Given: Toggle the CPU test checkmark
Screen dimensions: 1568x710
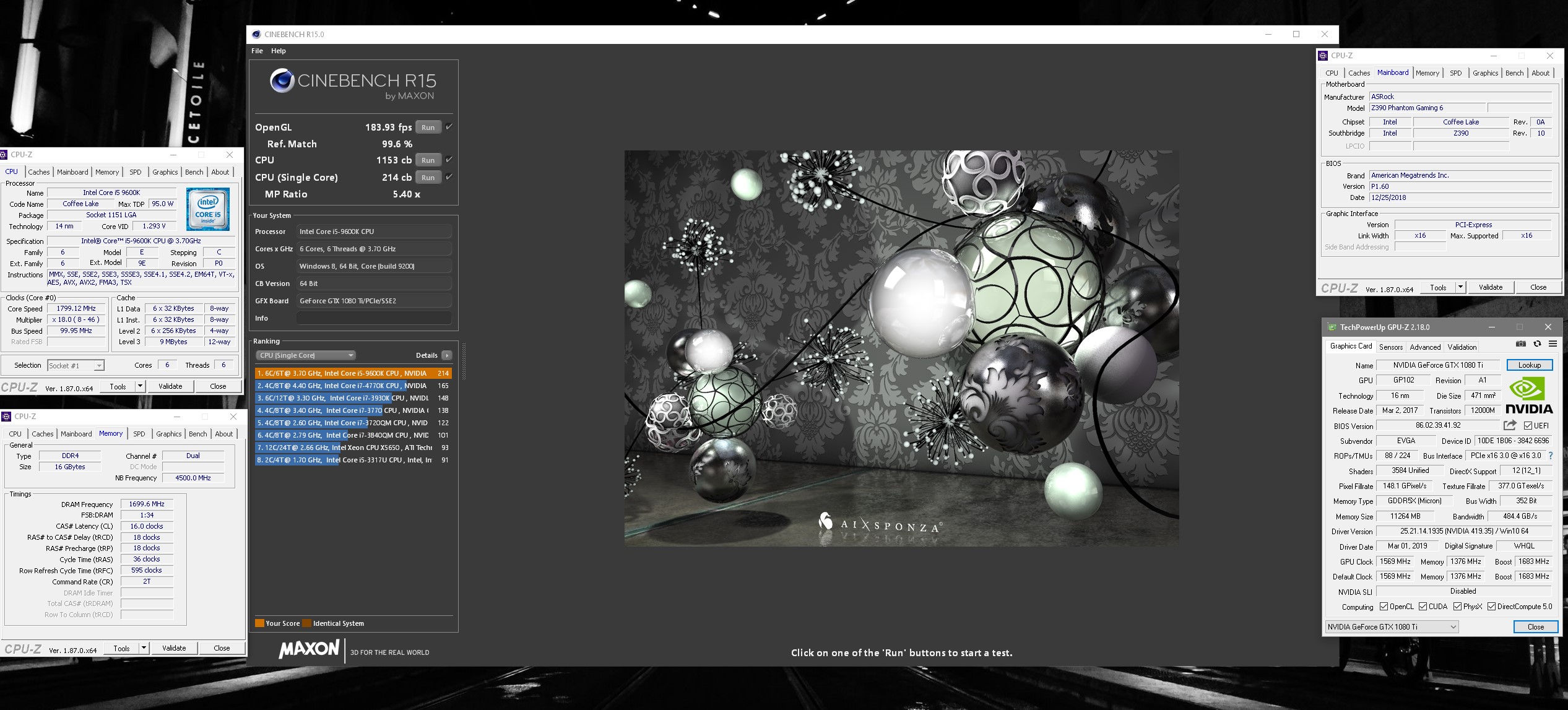Looking at the screenshot, I should tap(449, 160).
